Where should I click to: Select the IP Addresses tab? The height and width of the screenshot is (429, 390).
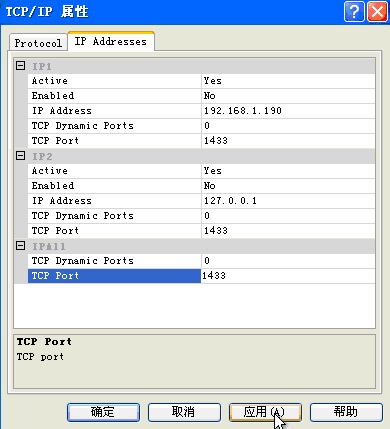point(111,41)
